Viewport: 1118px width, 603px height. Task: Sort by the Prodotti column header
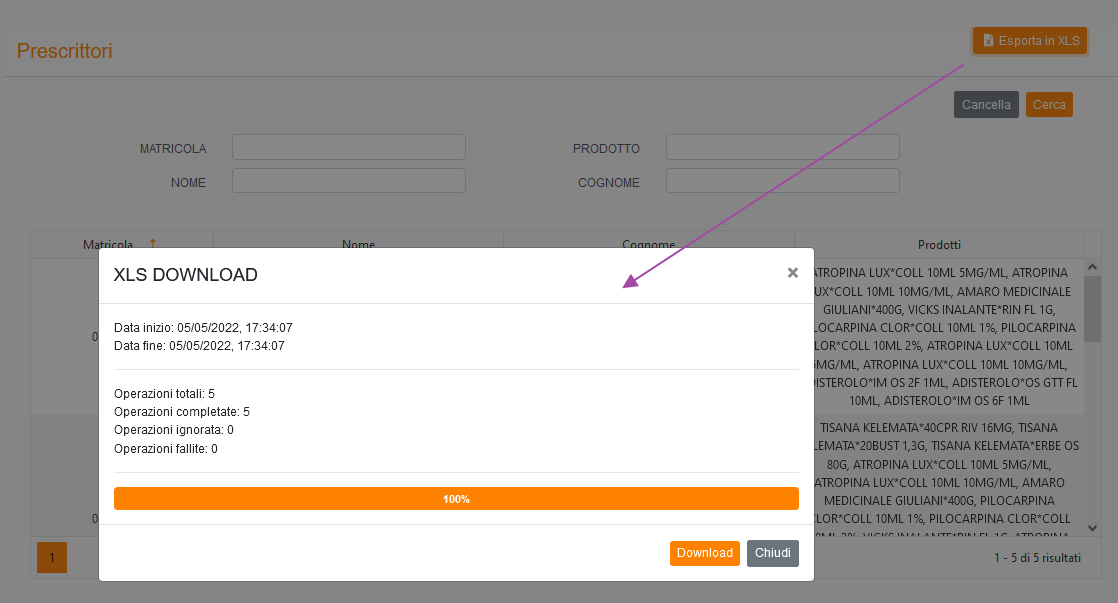(x=939, y=244)
